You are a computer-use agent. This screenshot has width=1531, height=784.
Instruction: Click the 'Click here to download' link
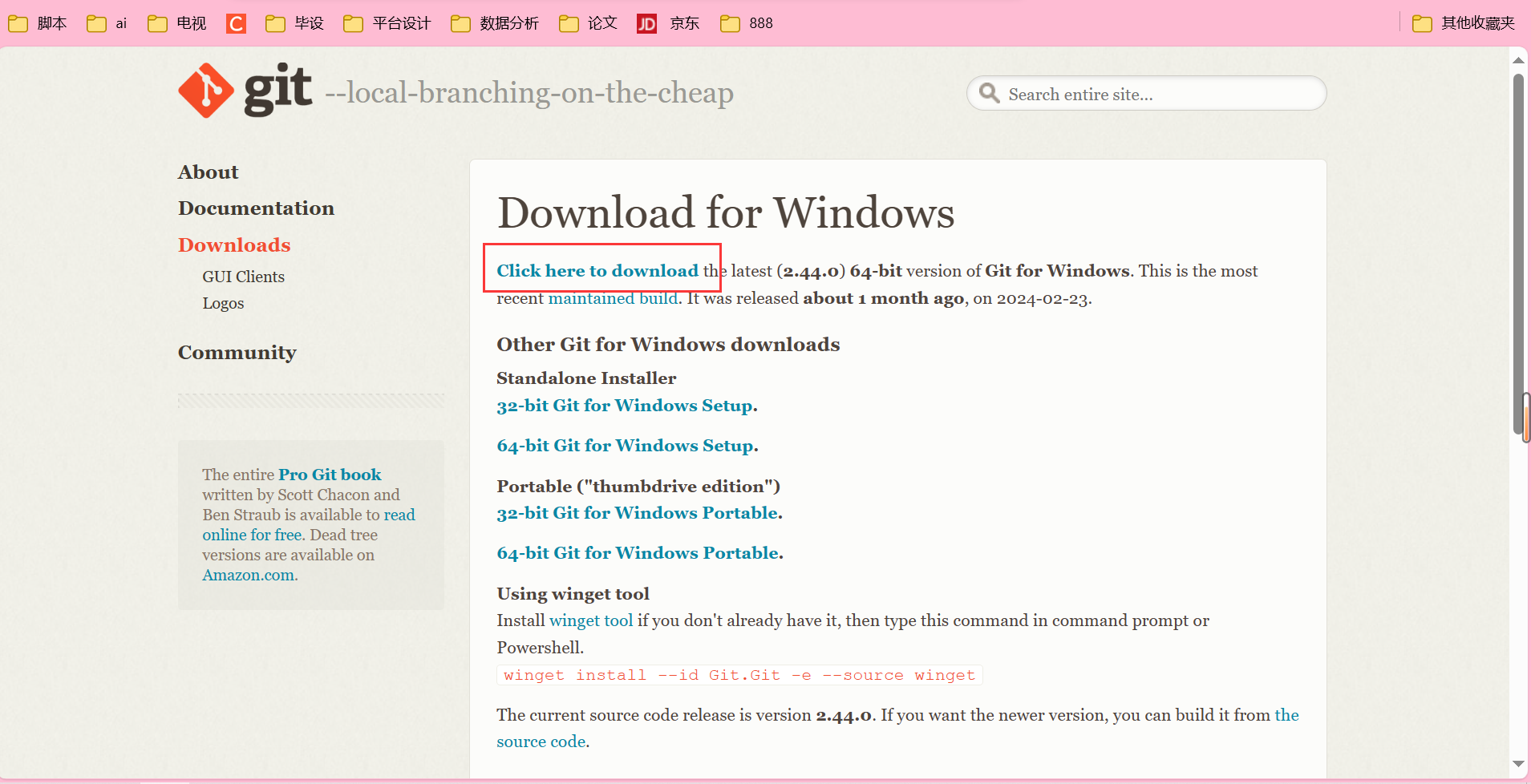point(597,271)
